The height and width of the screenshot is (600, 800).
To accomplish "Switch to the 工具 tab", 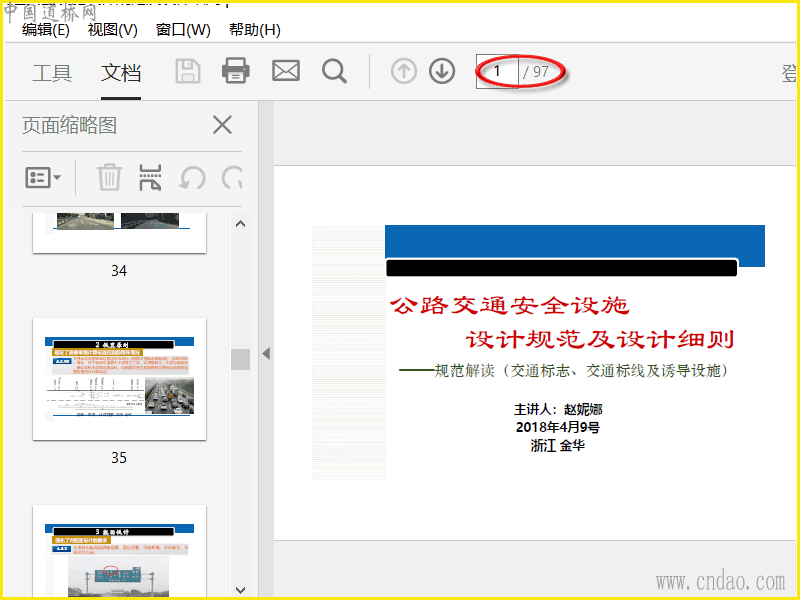I will click(x=52, y=73).
